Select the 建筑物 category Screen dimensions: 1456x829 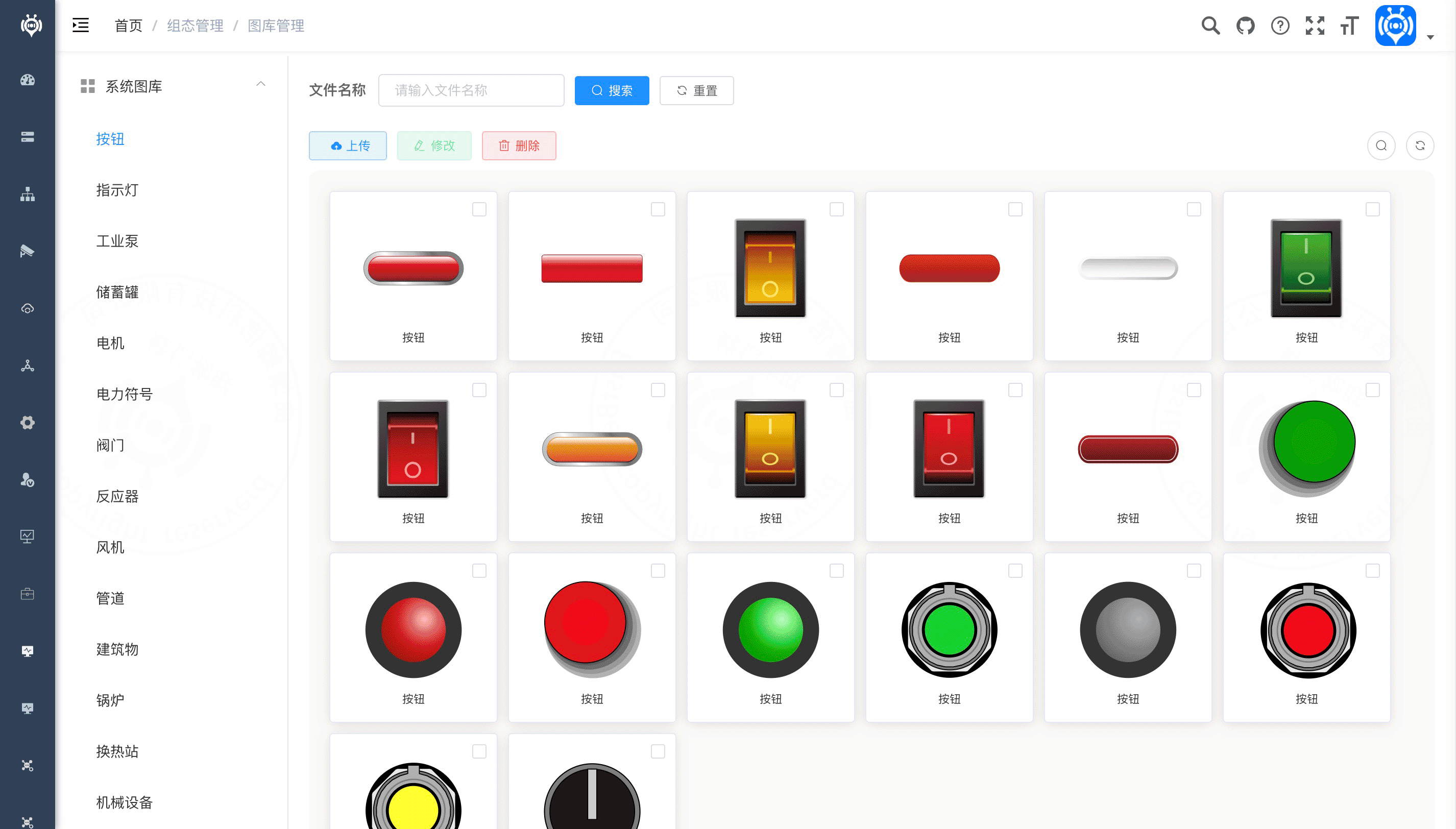point(117,649)
